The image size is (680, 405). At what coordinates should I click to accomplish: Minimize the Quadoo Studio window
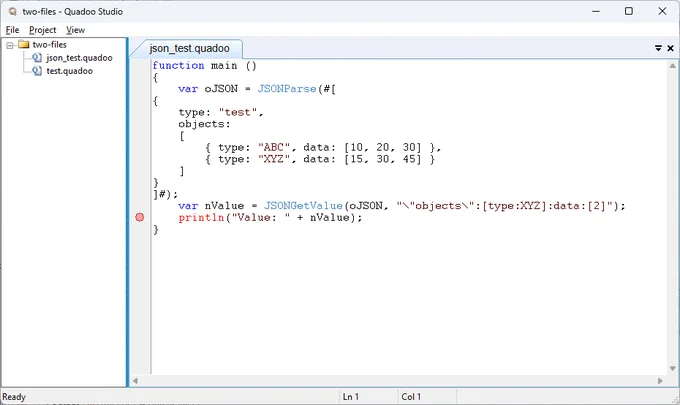[596, 11]
